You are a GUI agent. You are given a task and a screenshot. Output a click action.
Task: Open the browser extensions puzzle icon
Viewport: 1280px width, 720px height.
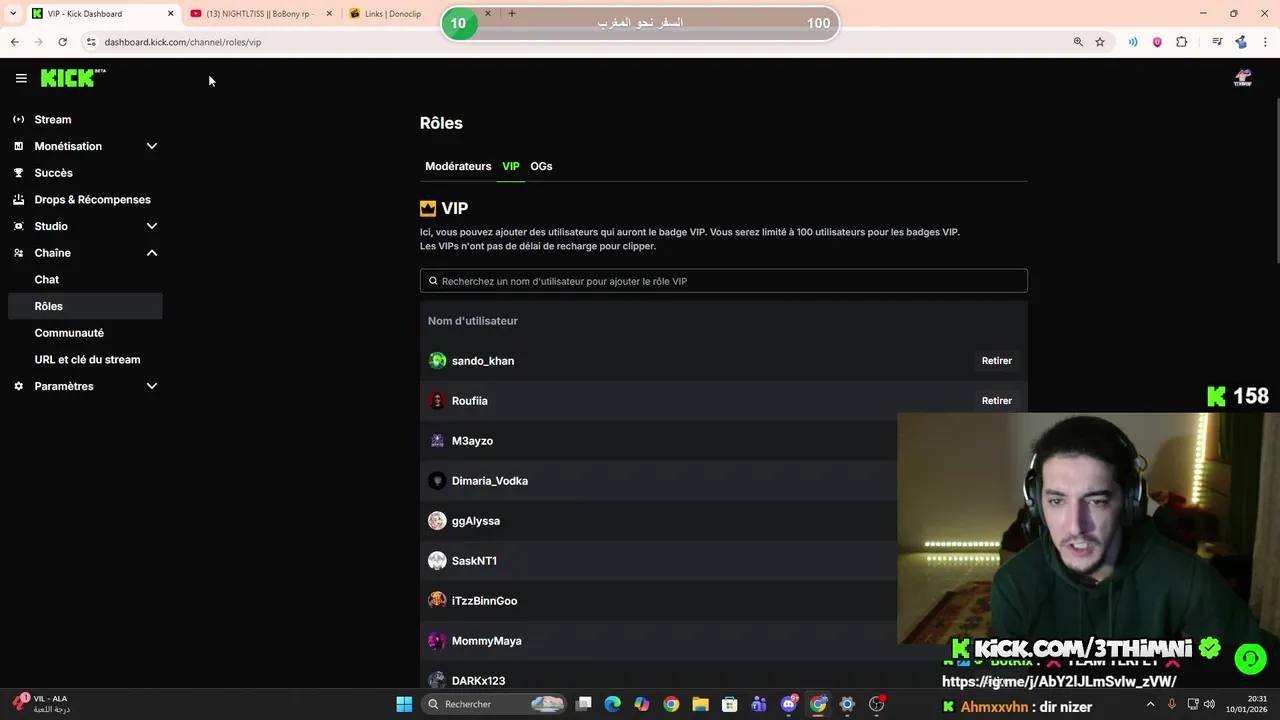[x=1182, y=42]
